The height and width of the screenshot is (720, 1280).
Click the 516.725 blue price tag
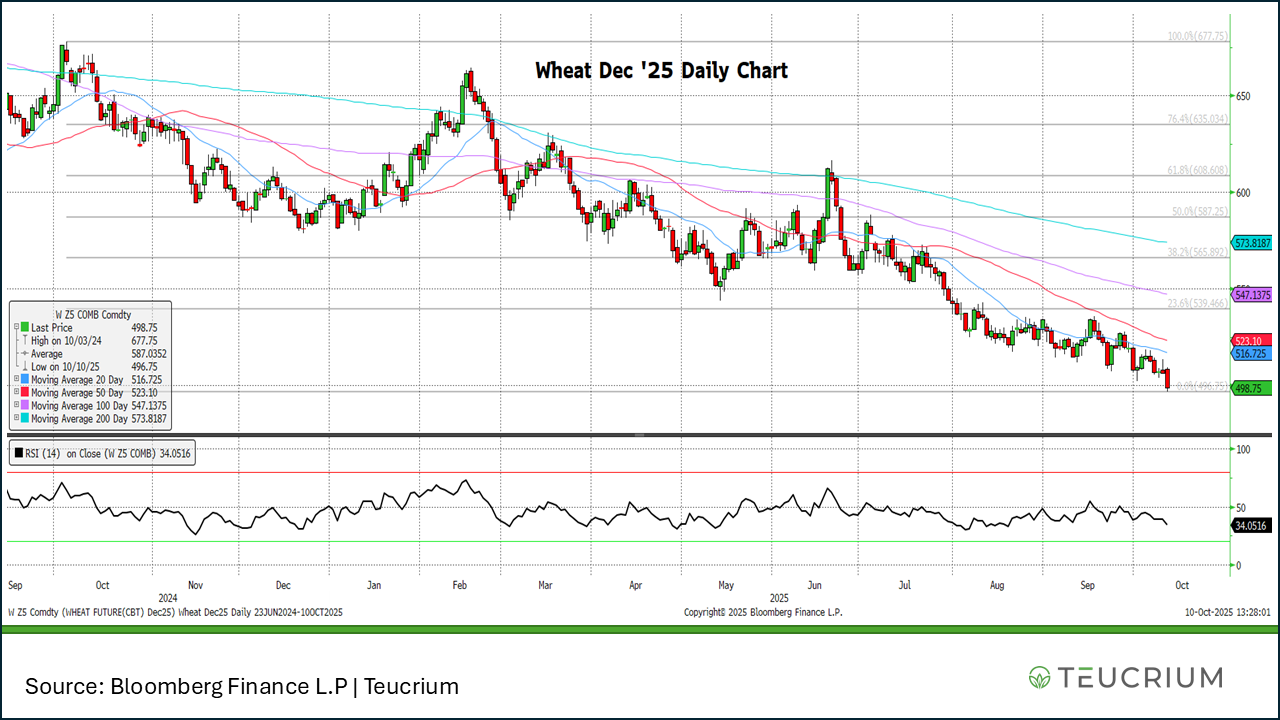tap(1252, 354)
